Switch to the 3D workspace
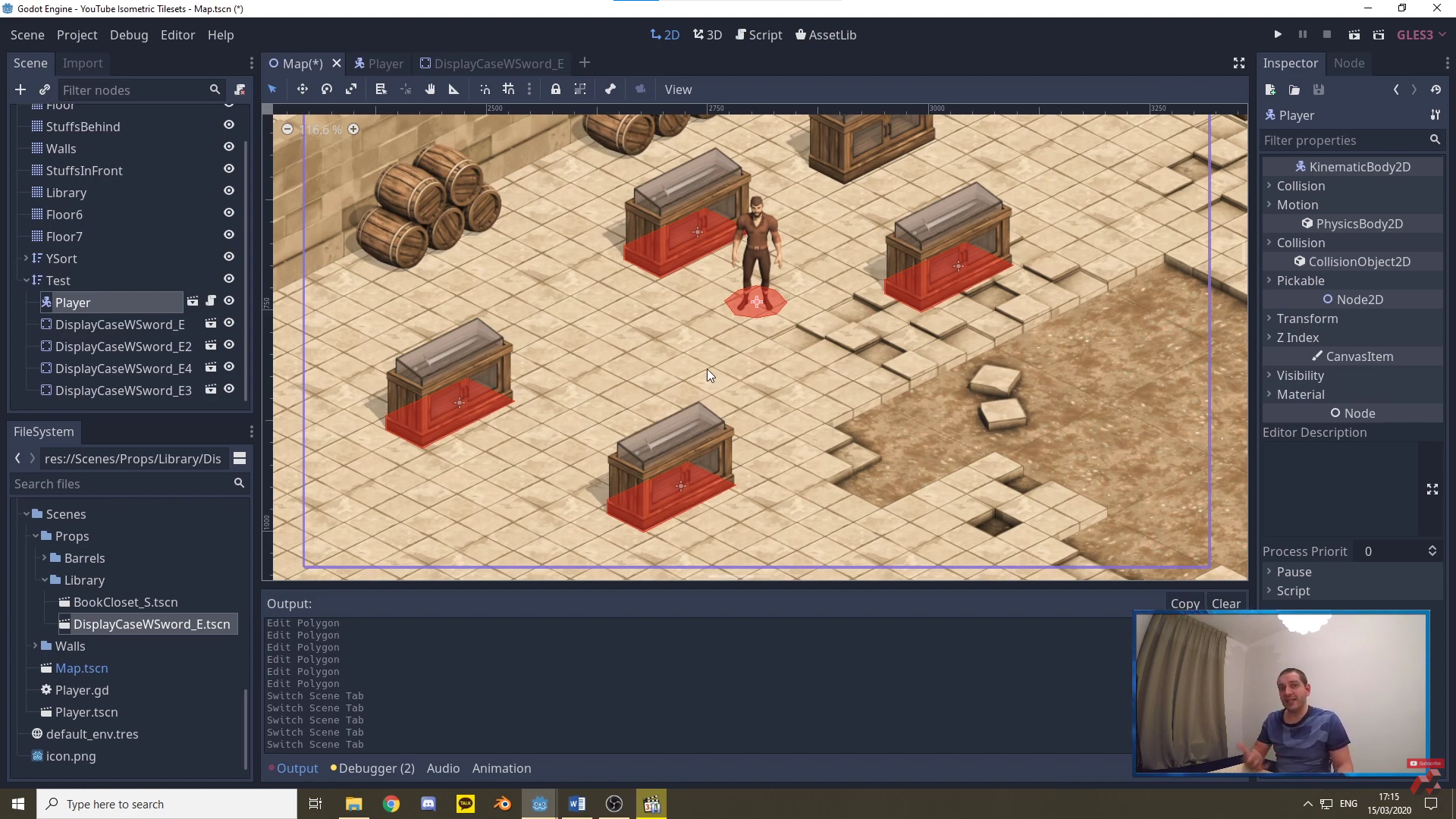The height and width of the screenshot is (819, 1456). coord(708,35)
